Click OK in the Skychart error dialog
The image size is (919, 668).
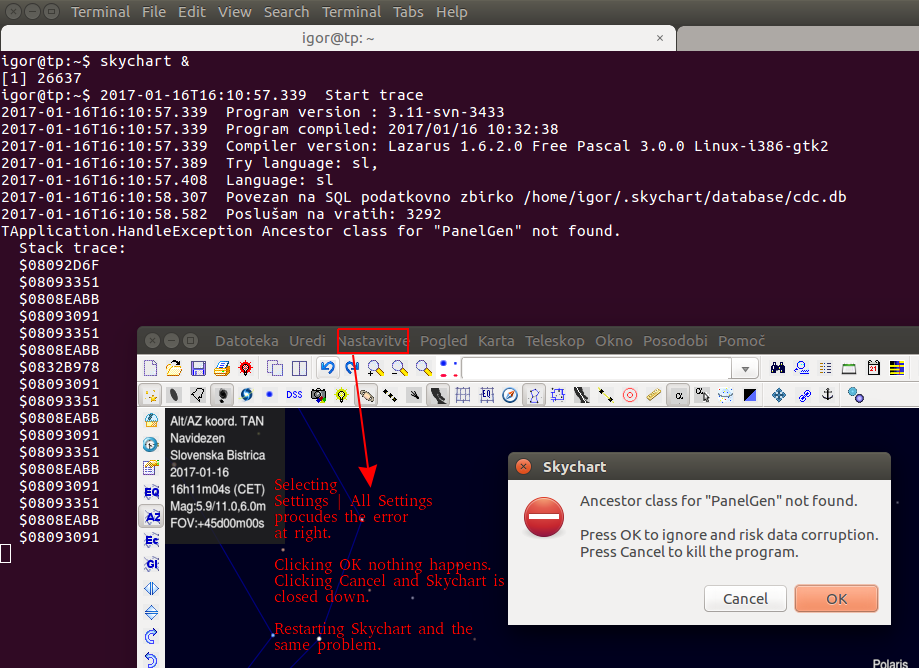pyautogui.click(x=836, y=599)
